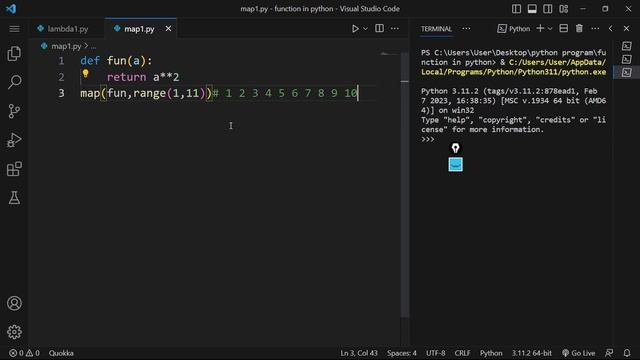Open the launch profile dropdown arrow

tap(550, 29)
